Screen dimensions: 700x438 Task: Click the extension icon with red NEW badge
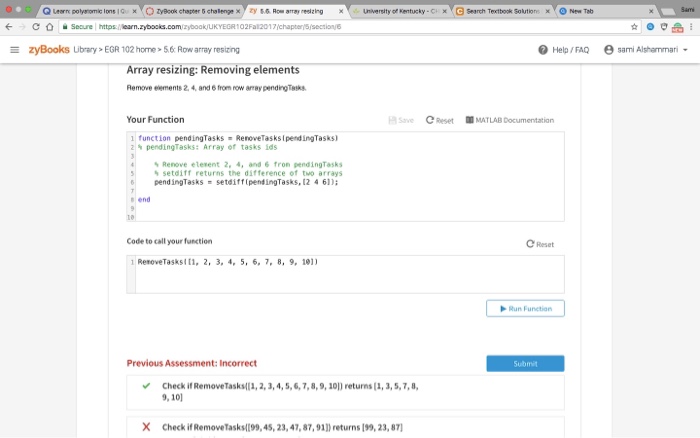(678, 28)
